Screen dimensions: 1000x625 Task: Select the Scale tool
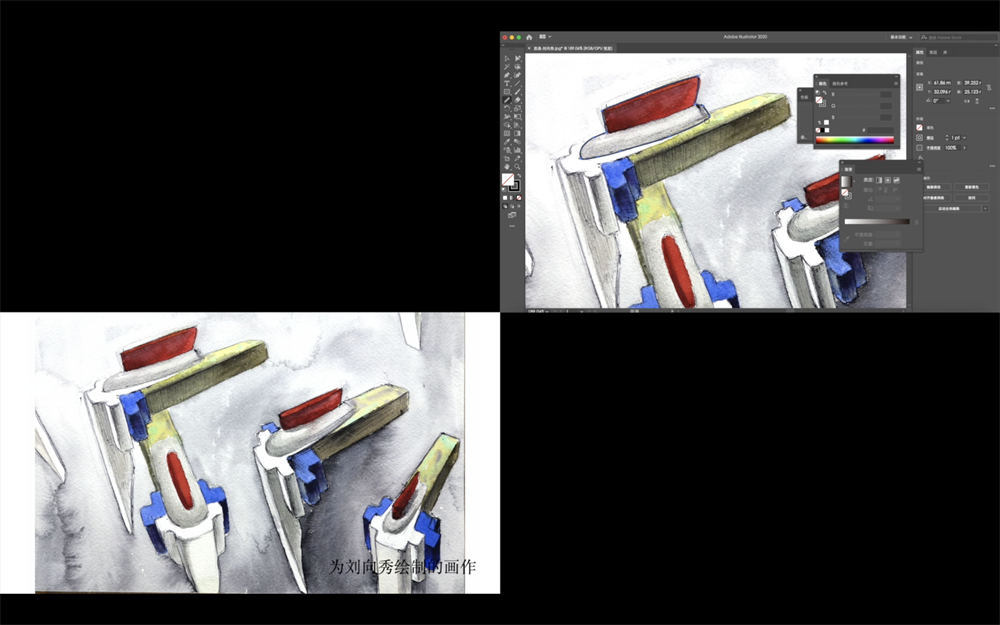(x=517, y=108)
